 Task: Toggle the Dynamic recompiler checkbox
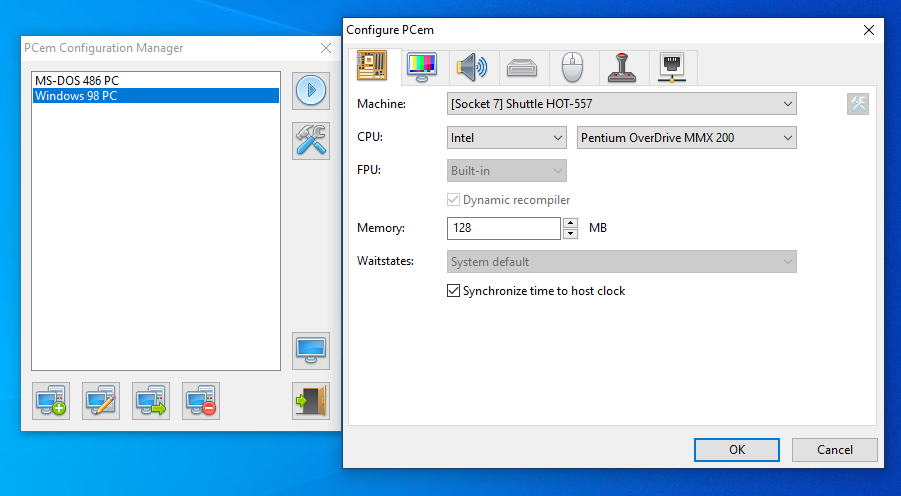(x=453, y=199)
